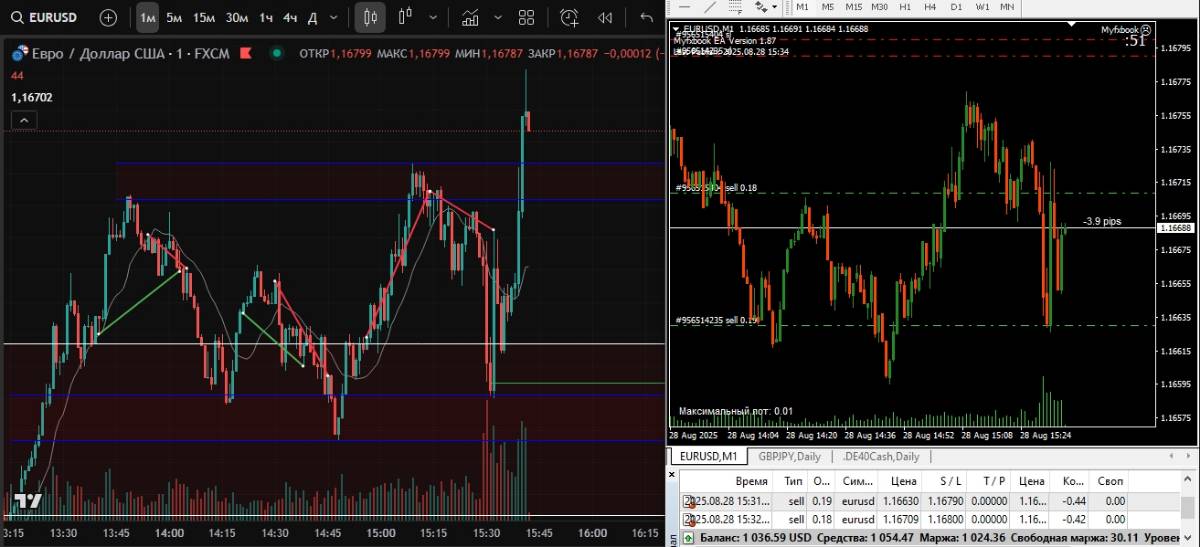Select the 30м timeframe button
The height and width of the screenshot is (547, 1200).
[x=237, y=17]
